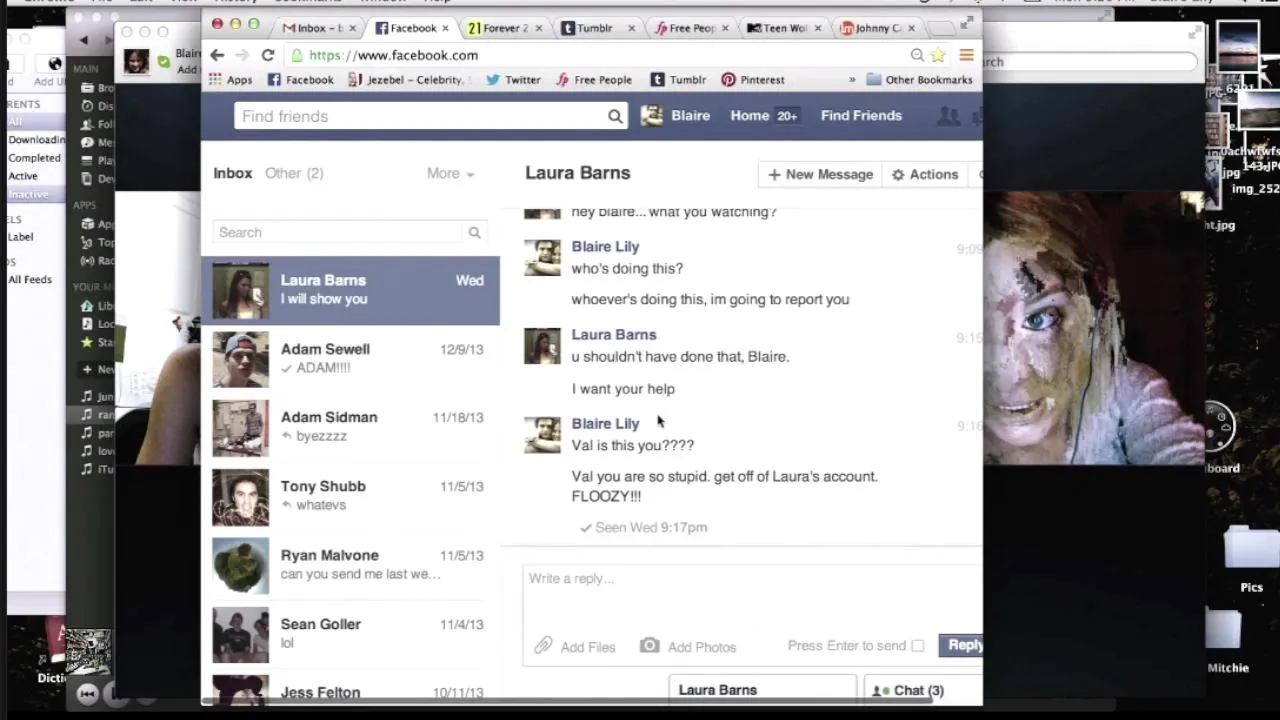Screen dimensions: 1280x720
Task: Click the previous track button in the background player
Action: (87, 694)
